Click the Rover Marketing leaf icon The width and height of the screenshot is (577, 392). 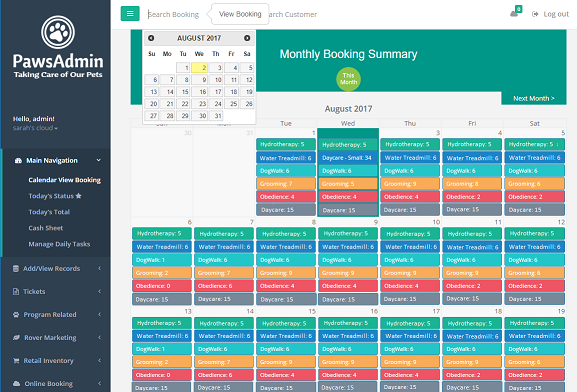point(16,338)
